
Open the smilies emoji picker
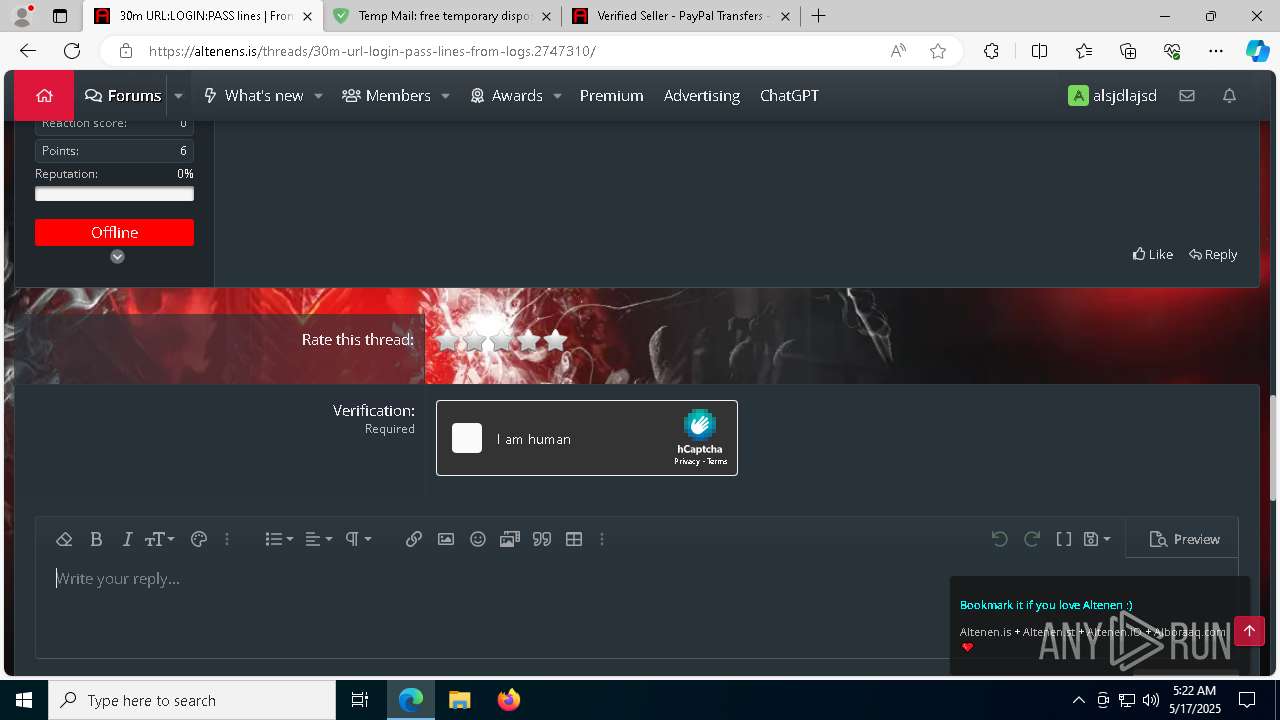(x=478, y=539)
